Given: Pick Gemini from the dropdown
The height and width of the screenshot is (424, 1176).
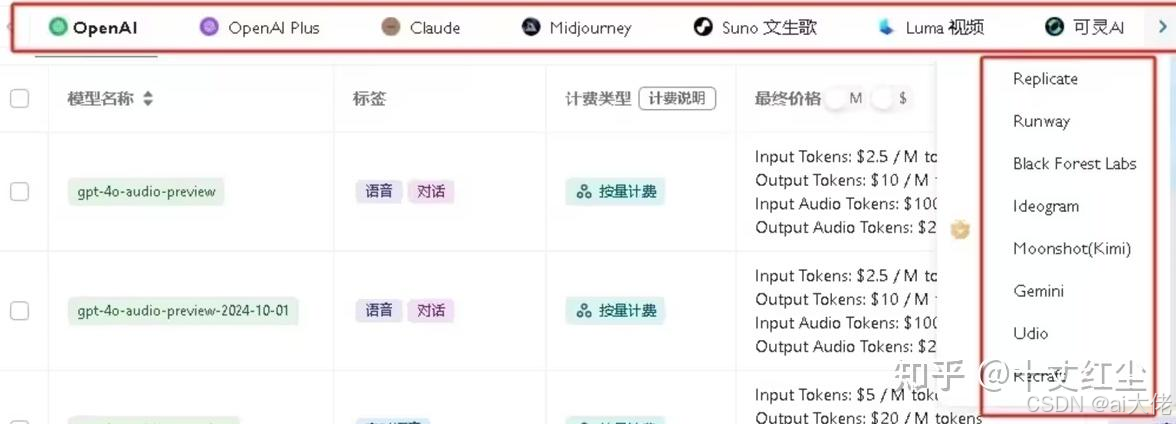Looking at the screenshot, I should tap(1038, 291).
